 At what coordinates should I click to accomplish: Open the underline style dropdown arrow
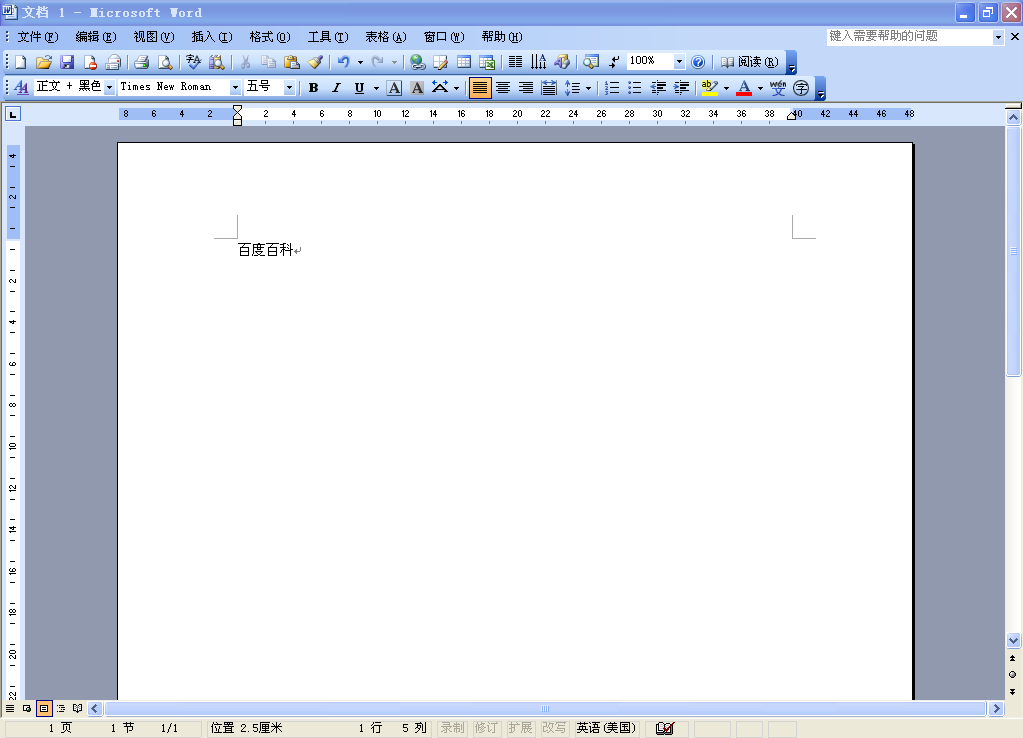(376, 87)
